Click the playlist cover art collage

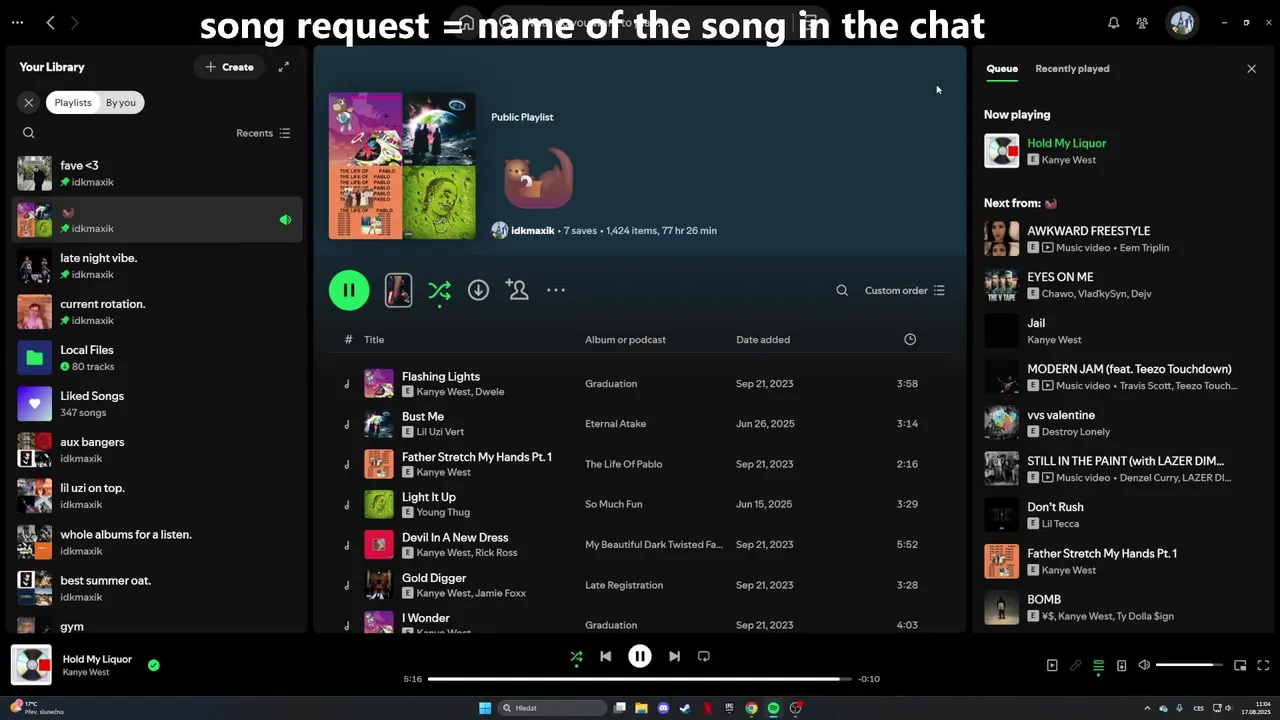tap(402, 166)
